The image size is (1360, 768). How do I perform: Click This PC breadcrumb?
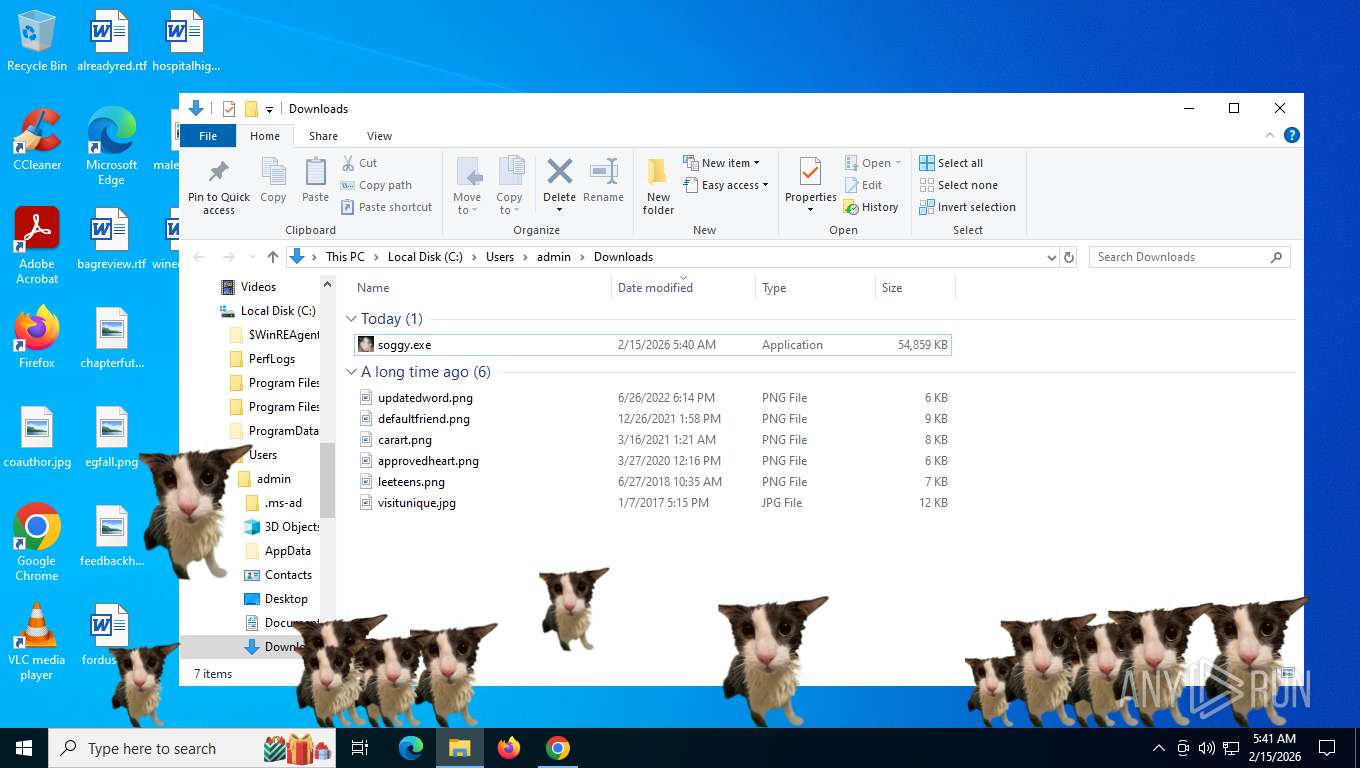[x=345, y=257]
